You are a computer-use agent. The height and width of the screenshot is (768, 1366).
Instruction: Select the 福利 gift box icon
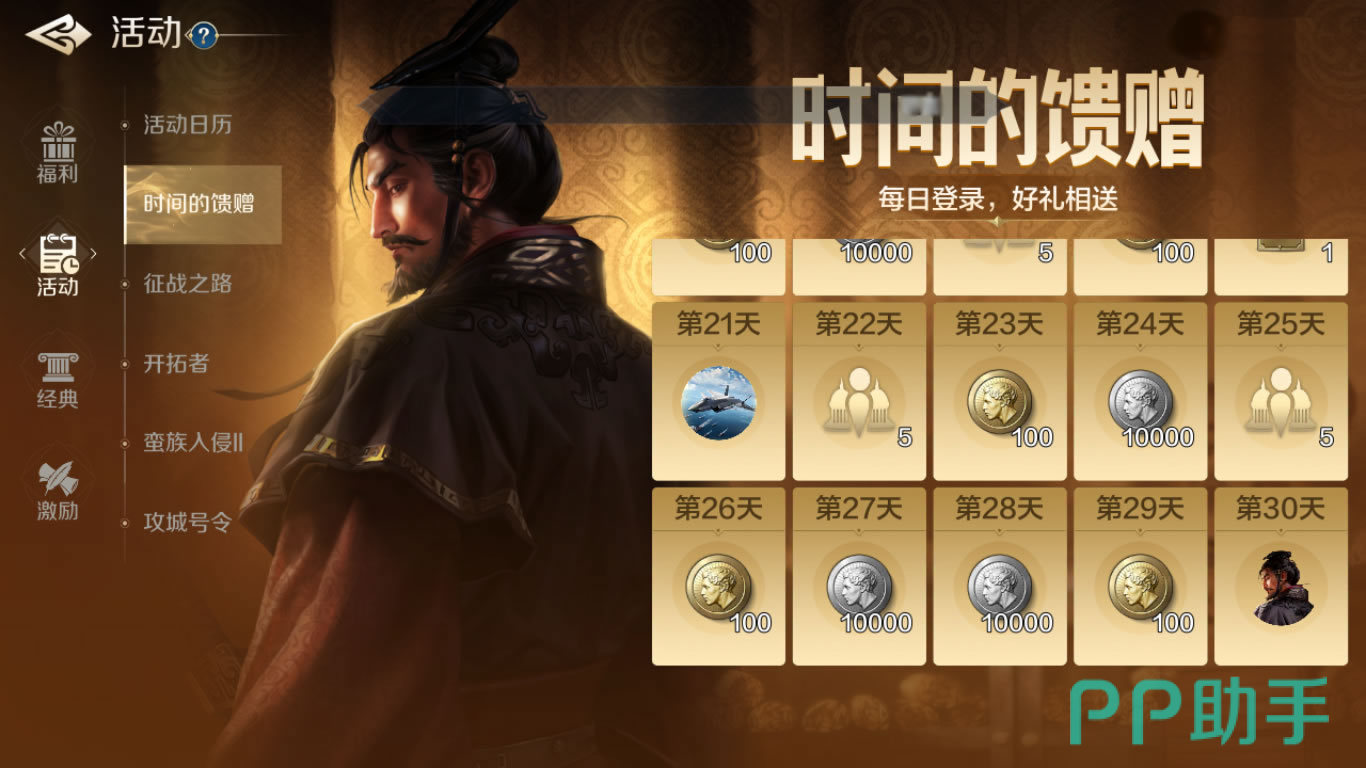57,141
